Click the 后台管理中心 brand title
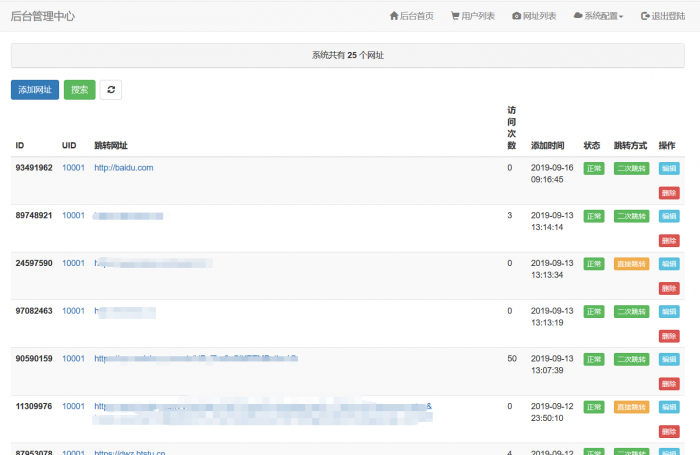This screenshot has height=455, width=700. click(x=42, y=16)
